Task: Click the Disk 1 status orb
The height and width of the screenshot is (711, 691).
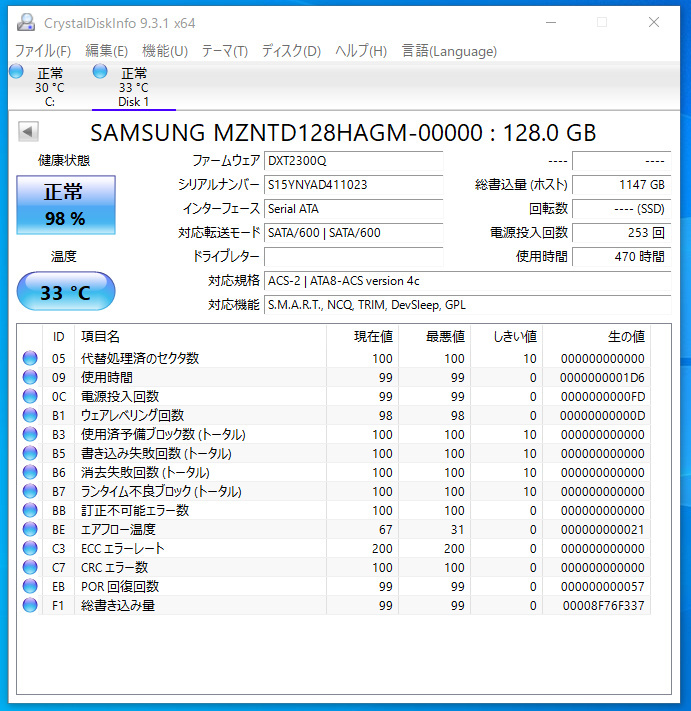Action: point(100,71)
